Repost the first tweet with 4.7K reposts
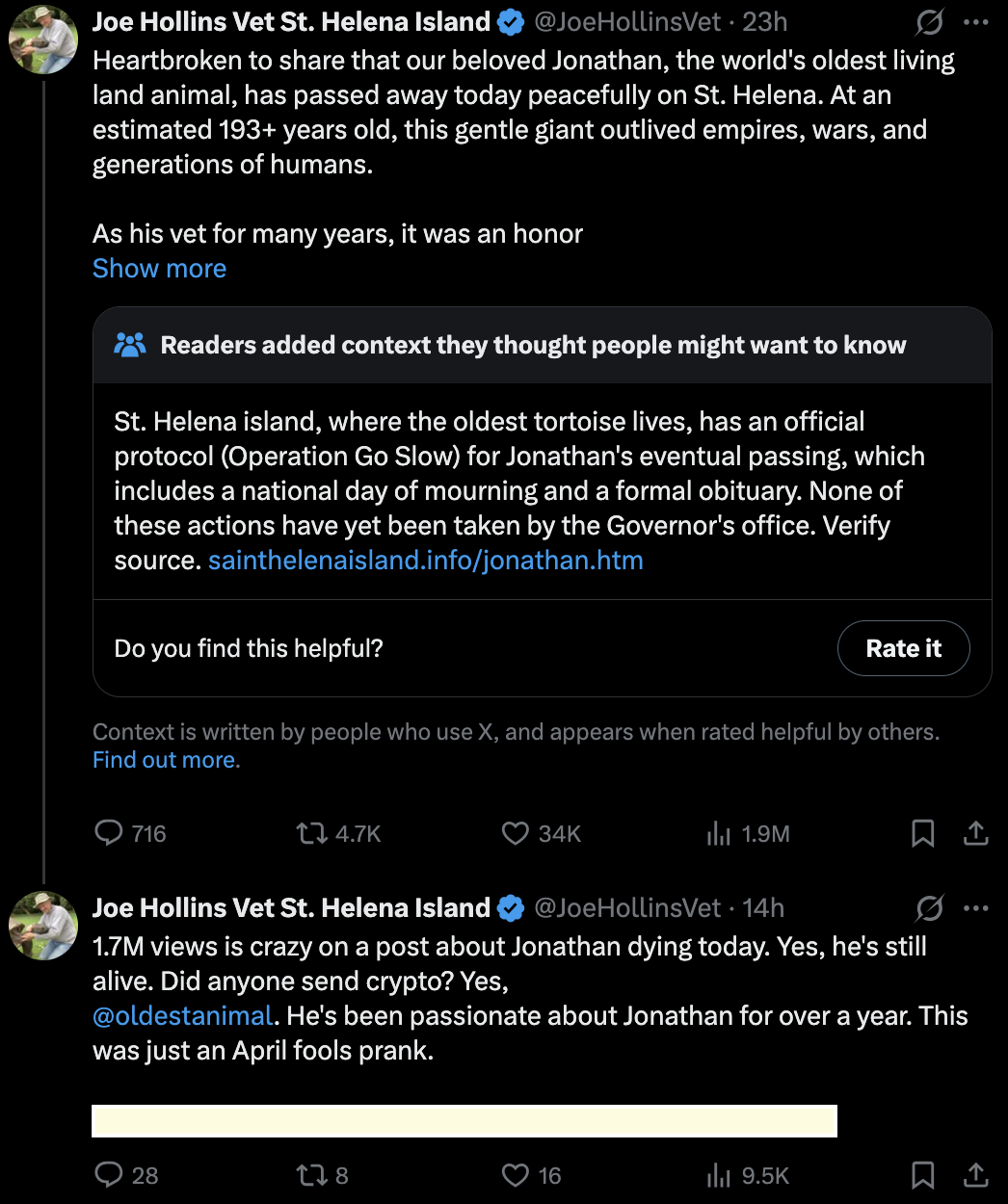The width and height of the screenshot is (1008, 1204). (x=312, y=833)
